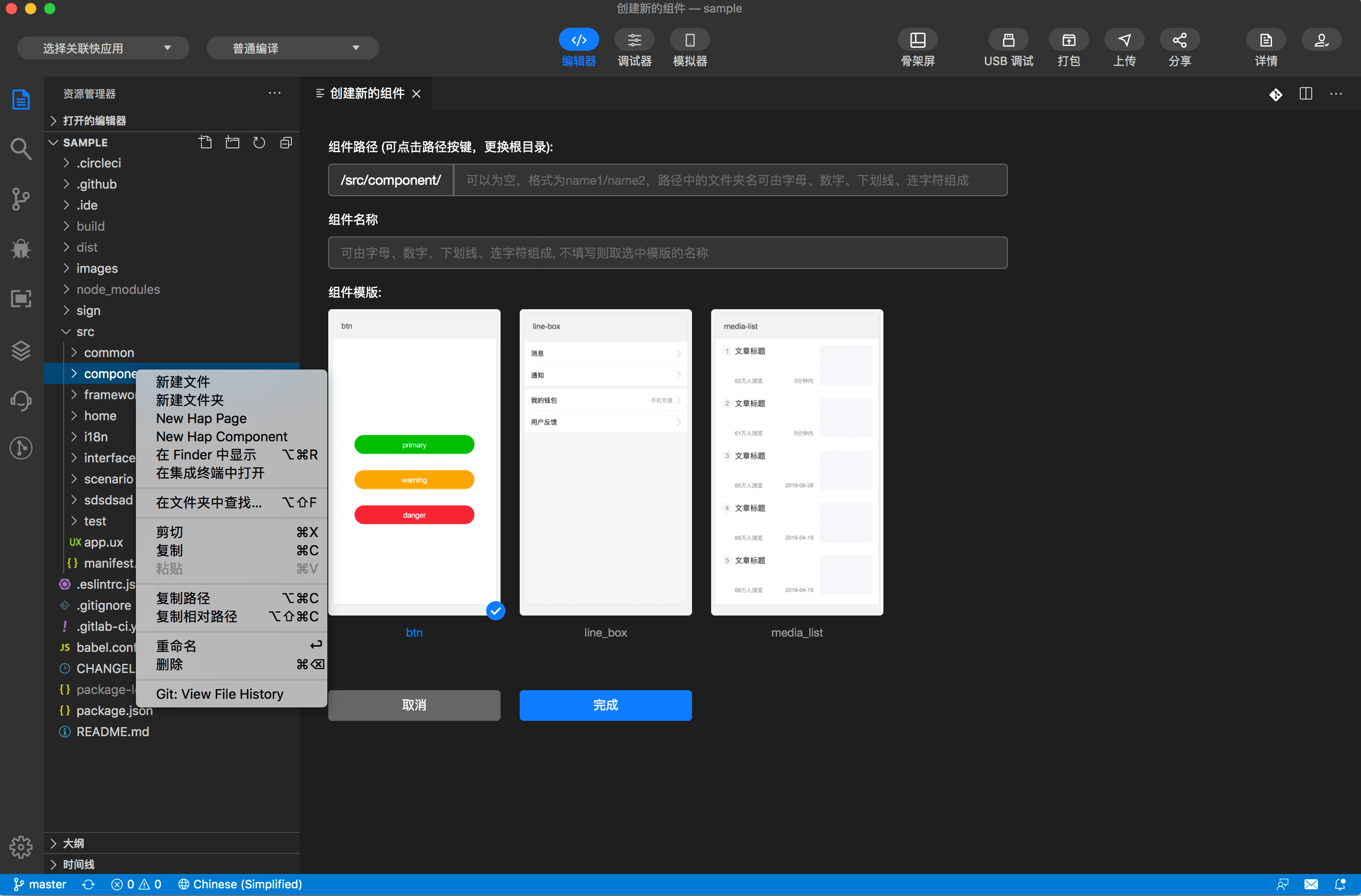Click the 组件名称 input field
This screenshot has height=896, width=1361.
point(668,253)
